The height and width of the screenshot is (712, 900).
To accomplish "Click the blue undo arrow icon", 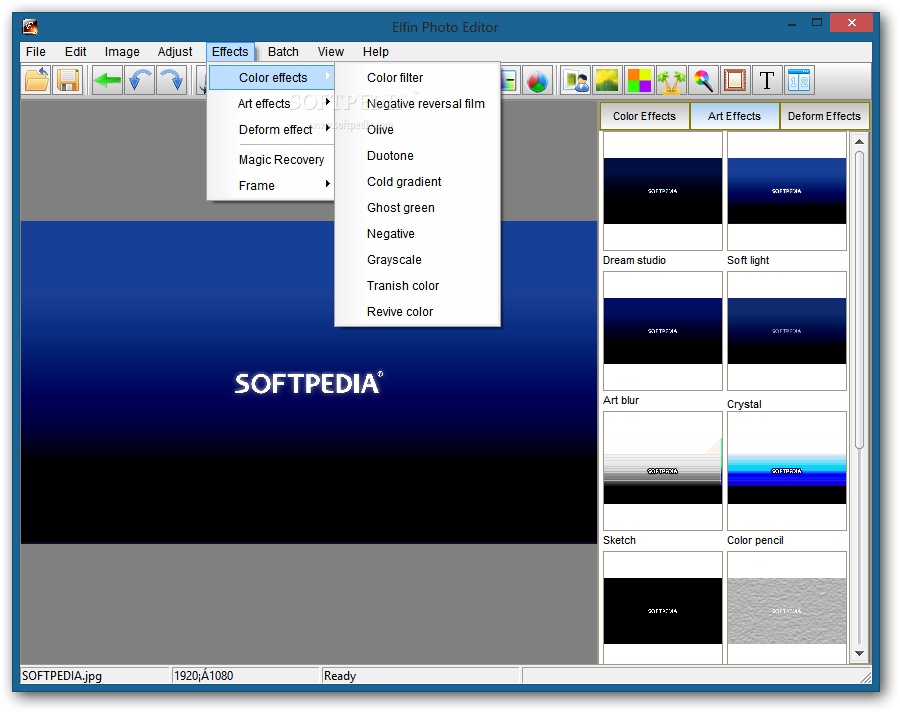I will (139, 80).
